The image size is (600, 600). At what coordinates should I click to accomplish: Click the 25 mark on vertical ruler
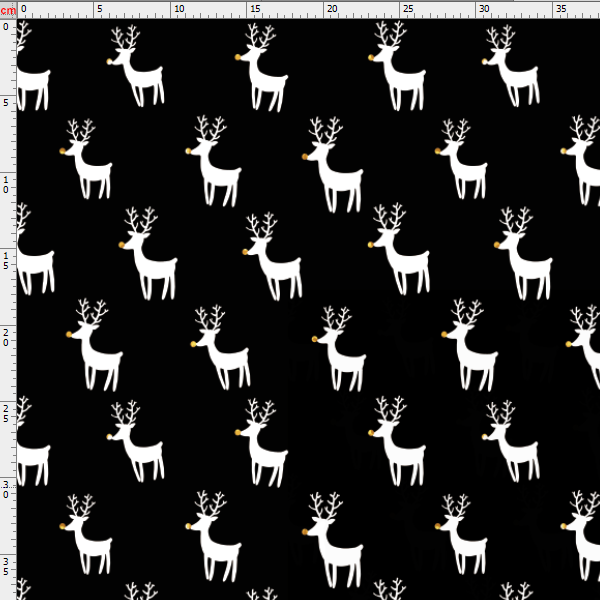point(5,414)
